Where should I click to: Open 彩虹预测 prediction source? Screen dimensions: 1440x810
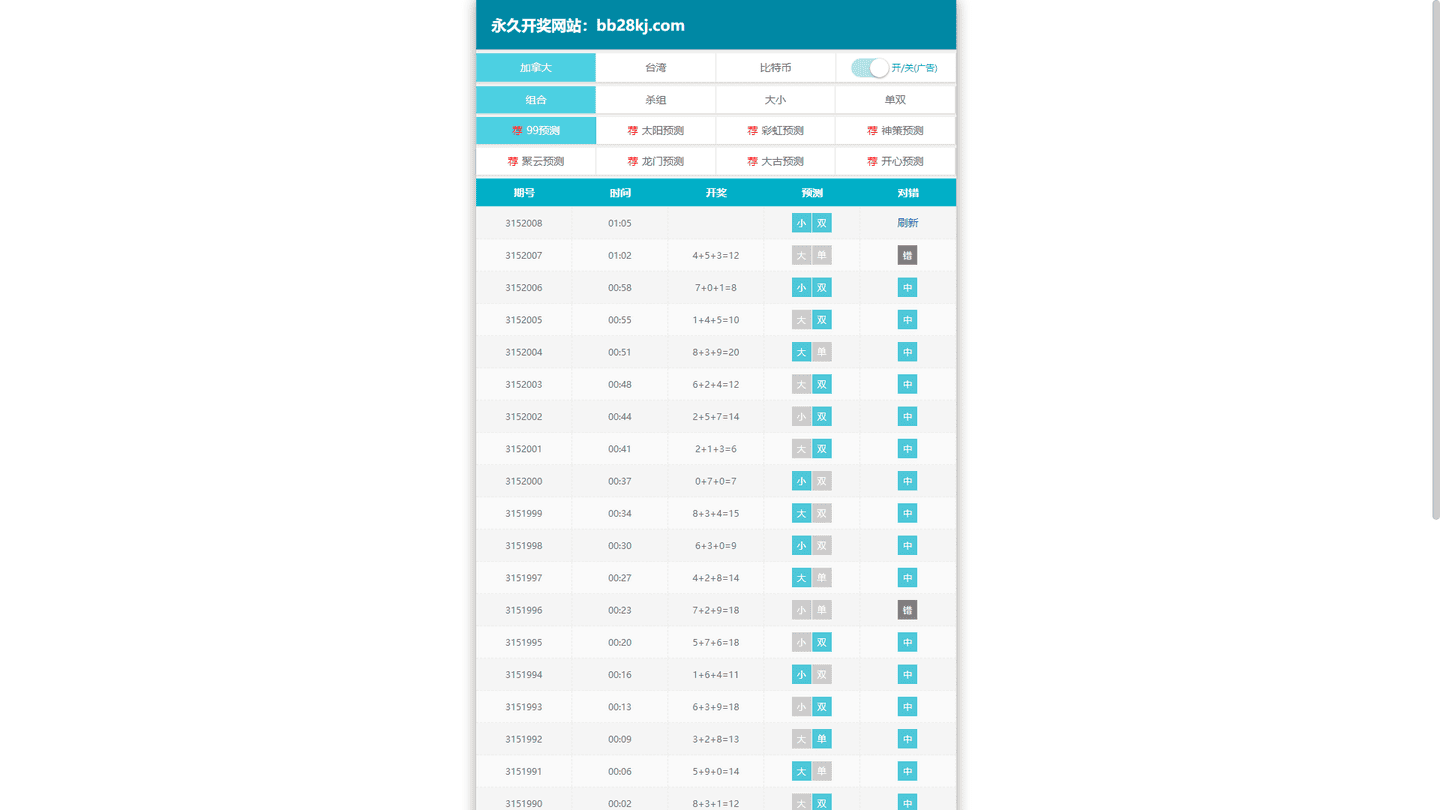776,131
